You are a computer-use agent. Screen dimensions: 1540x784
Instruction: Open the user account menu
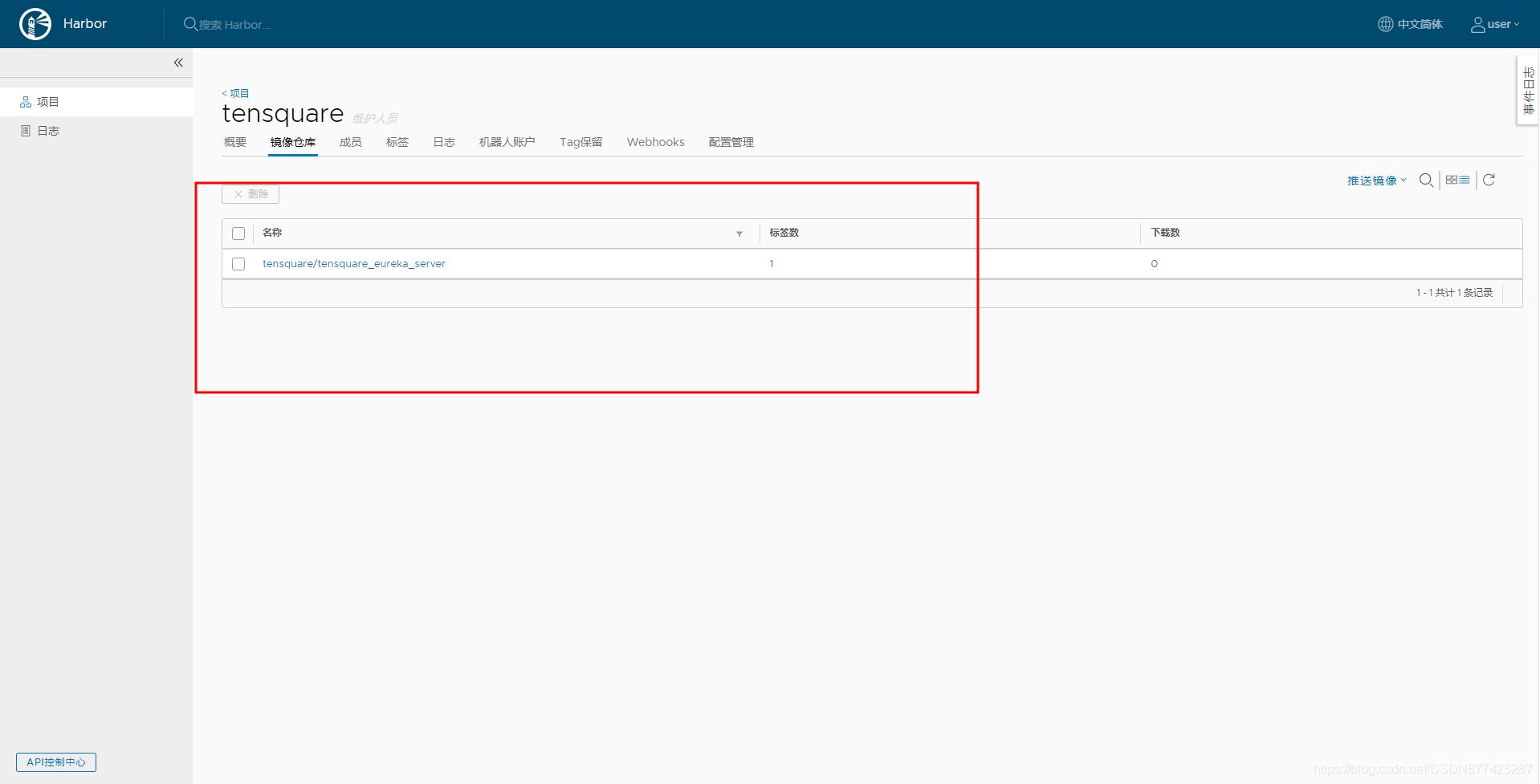(x=1495, y=24)
